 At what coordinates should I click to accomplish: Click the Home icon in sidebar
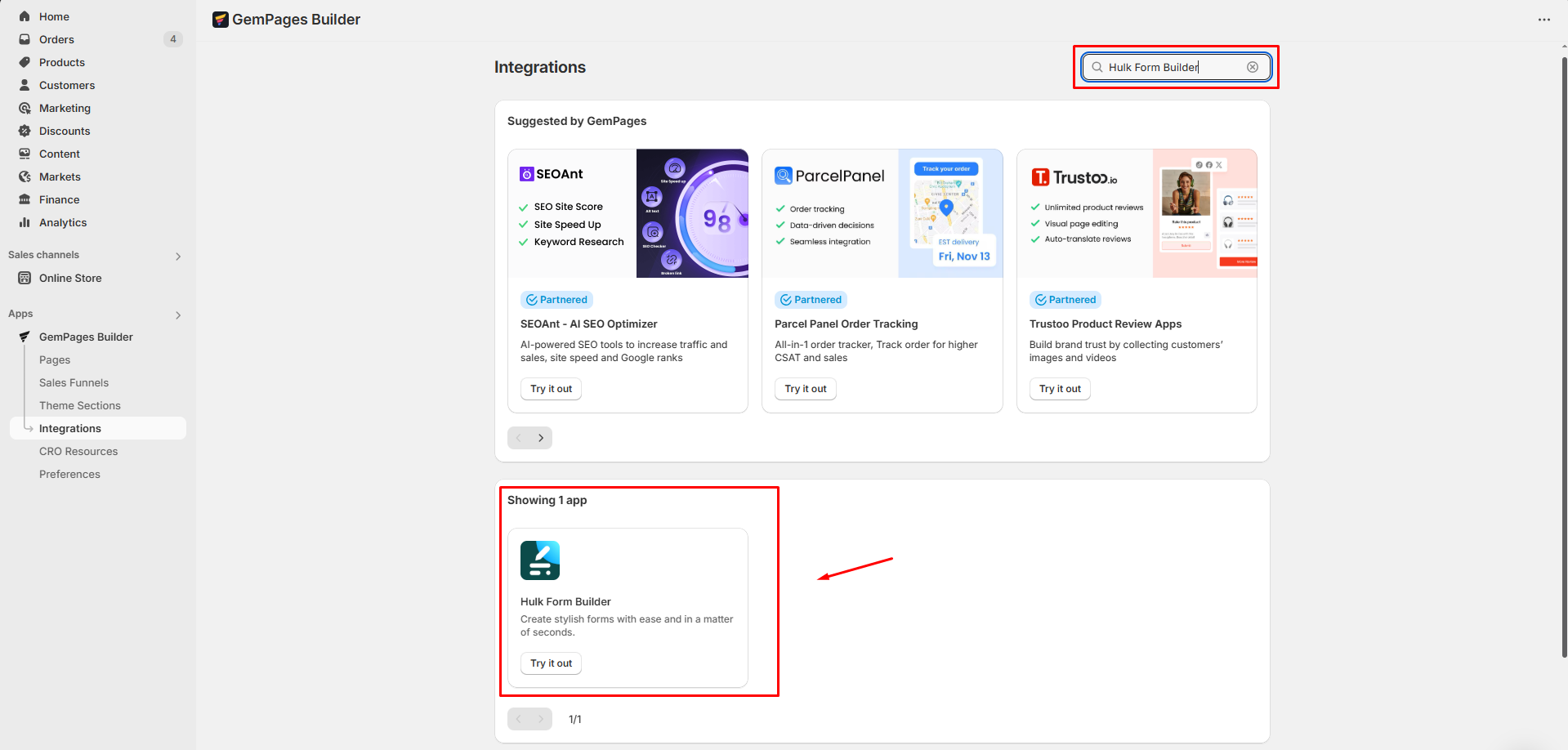25,16
